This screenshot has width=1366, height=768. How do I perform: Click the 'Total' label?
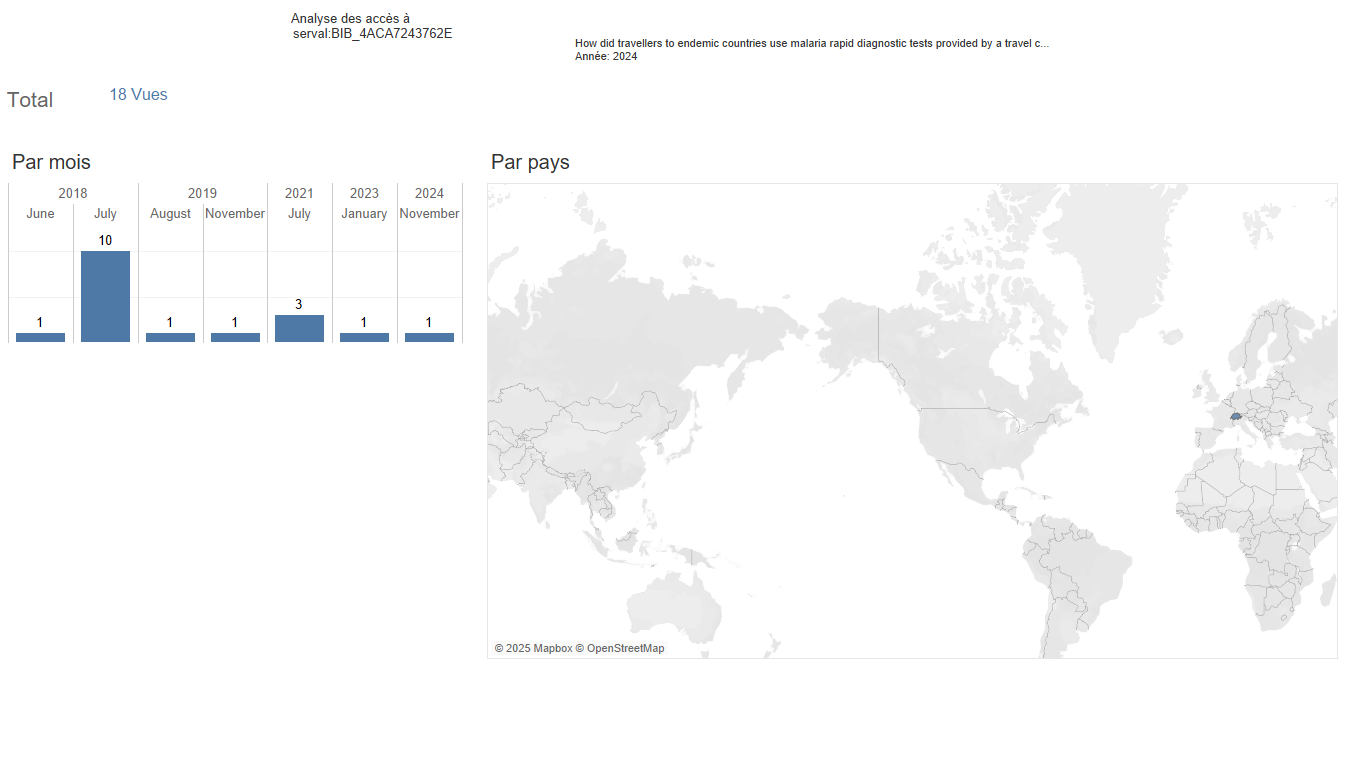pos(30,100)
